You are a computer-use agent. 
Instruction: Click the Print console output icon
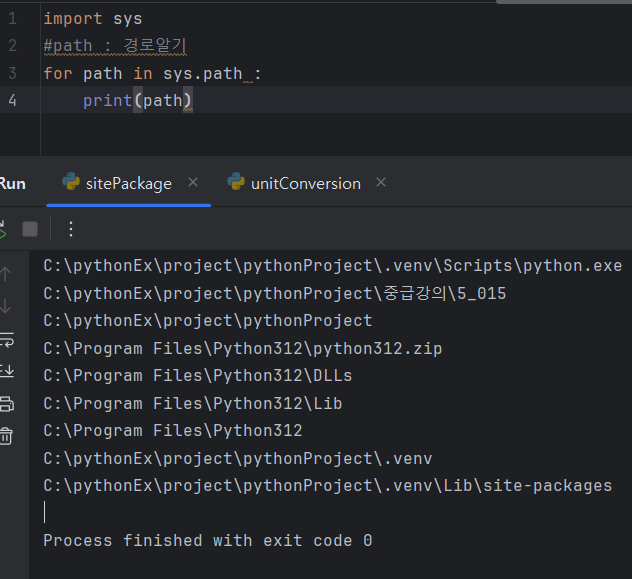[x=6, y=404]
